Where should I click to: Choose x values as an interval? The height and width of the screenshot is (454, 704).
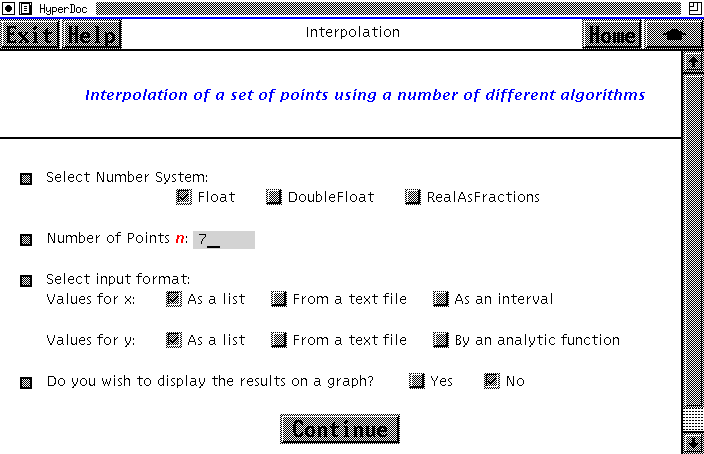(x=441, y=299)
